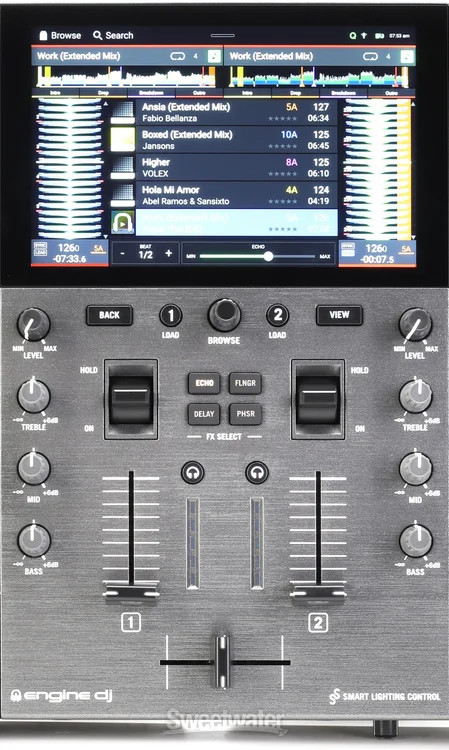Select track Ansia (Extended Mix) row
449x750 pixels.
coord(236,112)
